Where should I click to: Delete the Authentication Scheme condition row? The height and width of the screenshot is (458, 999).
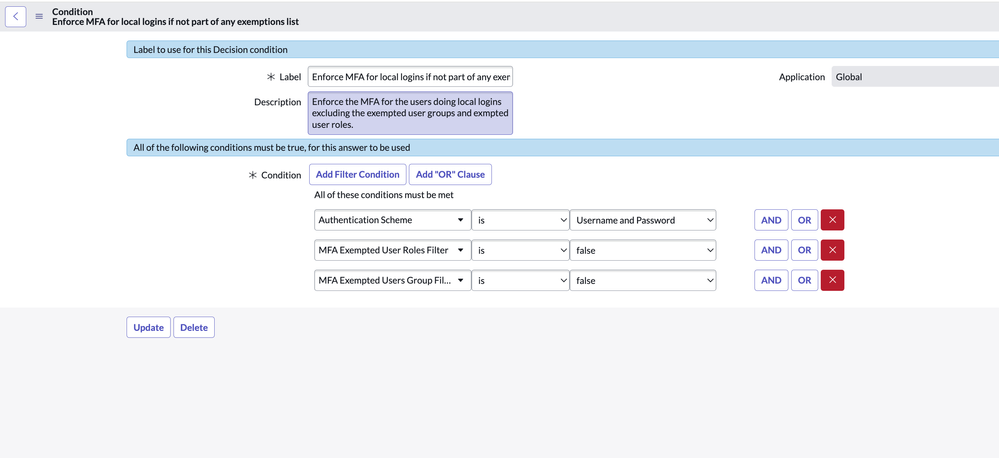pos(832,220)
